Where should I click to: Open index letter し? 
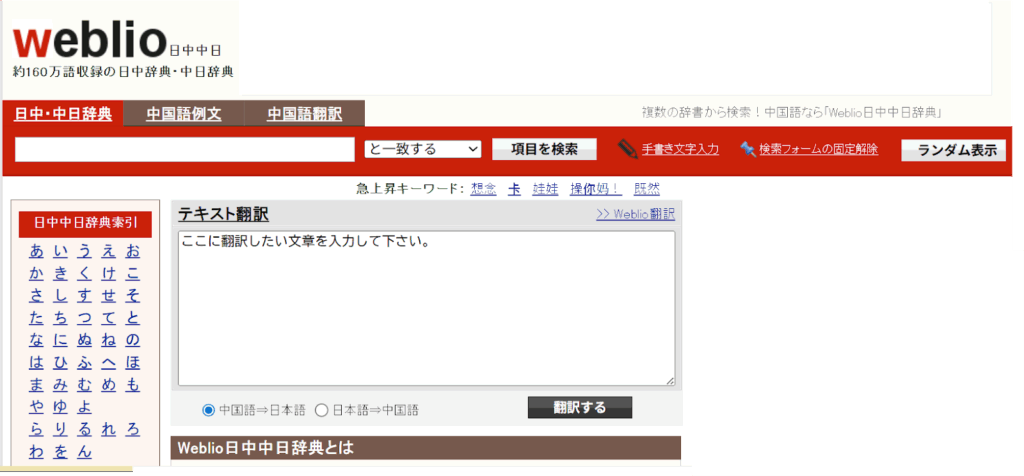coord(61,296)
